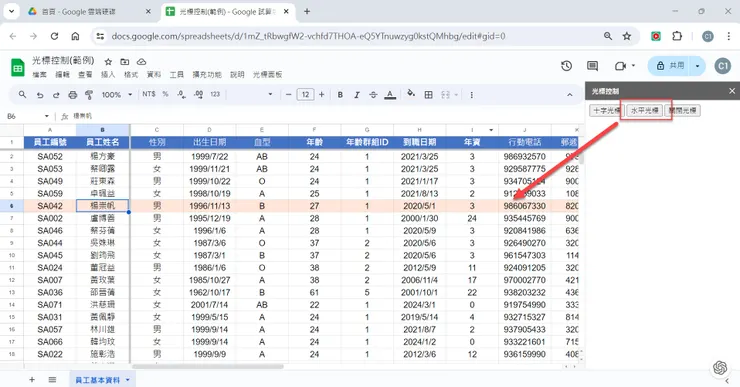Open the 格式 menu
740x387 pixels.
point(131,75)
